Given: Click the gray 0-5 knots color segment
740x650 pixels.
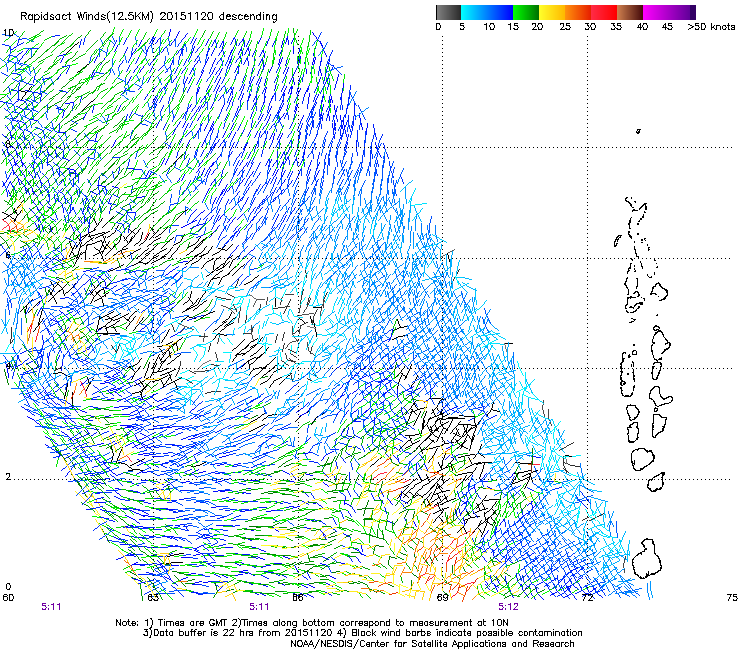Looking at the screenshot, I should 448,12.
